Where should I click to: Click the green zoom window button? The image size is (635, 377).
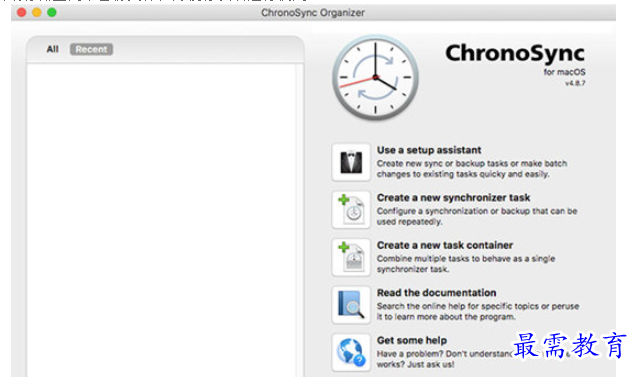pyautogui.click(x=52, y=12)
